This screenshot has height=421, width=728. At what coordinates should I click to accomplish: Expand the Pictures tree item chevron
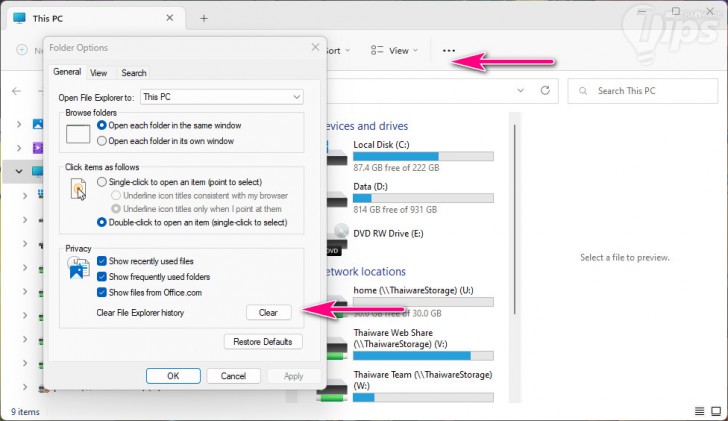(19, 124)
